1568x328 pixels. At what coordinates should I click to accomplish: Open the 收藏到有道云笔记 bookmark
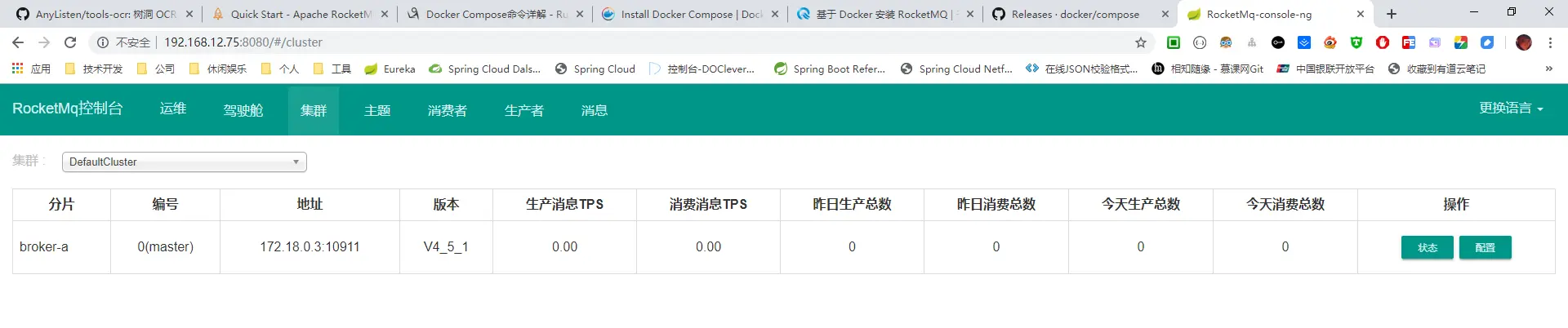point(1437,69)
